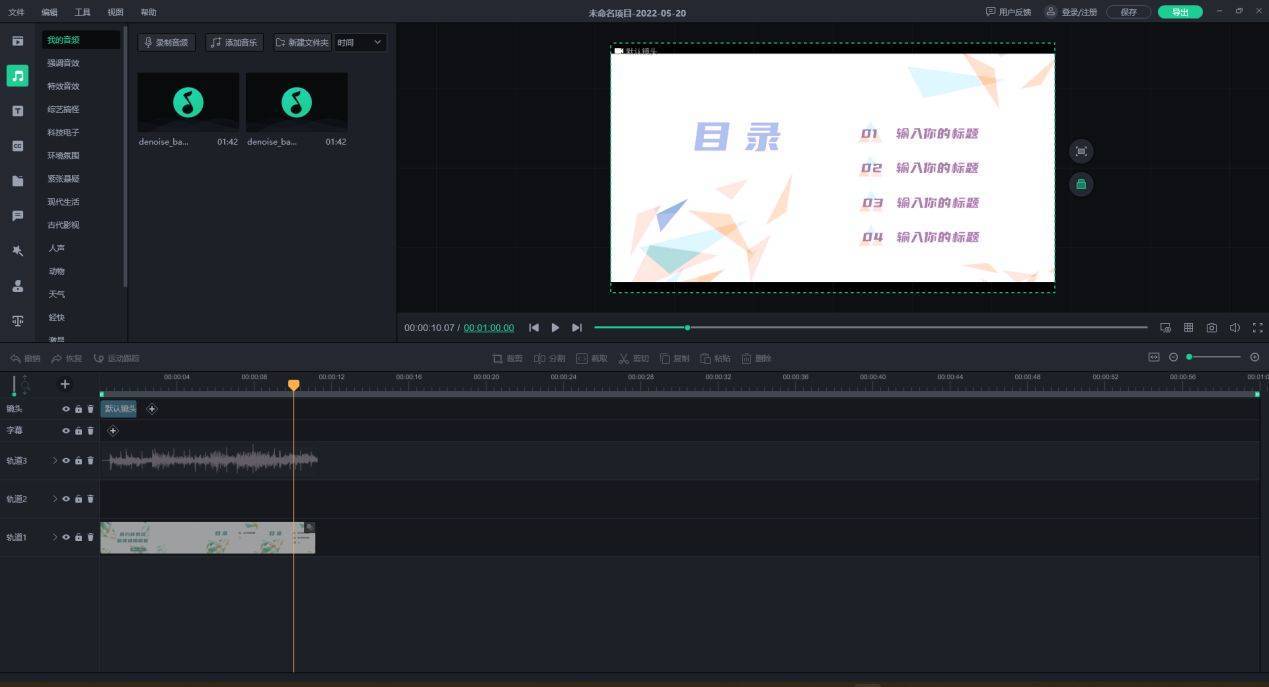The image size is (1269, 687).
Task: Click the preview volume speaker icon
Action: (1234, 328)
